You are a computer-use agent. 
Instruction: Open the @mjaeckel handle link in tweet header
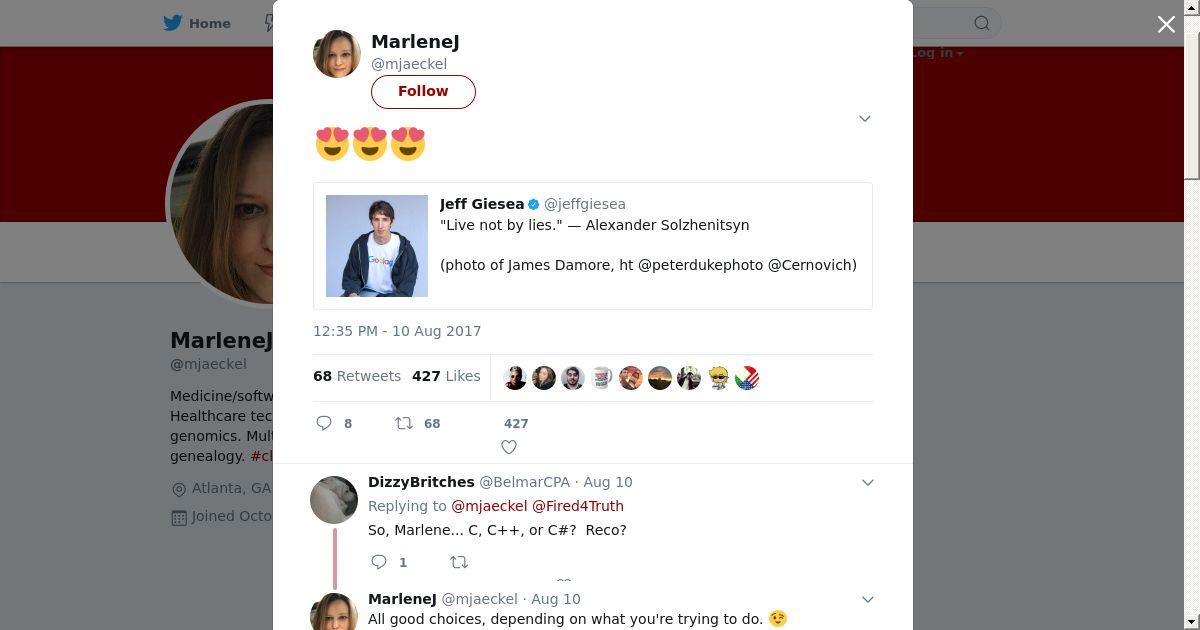pos(409,64)
